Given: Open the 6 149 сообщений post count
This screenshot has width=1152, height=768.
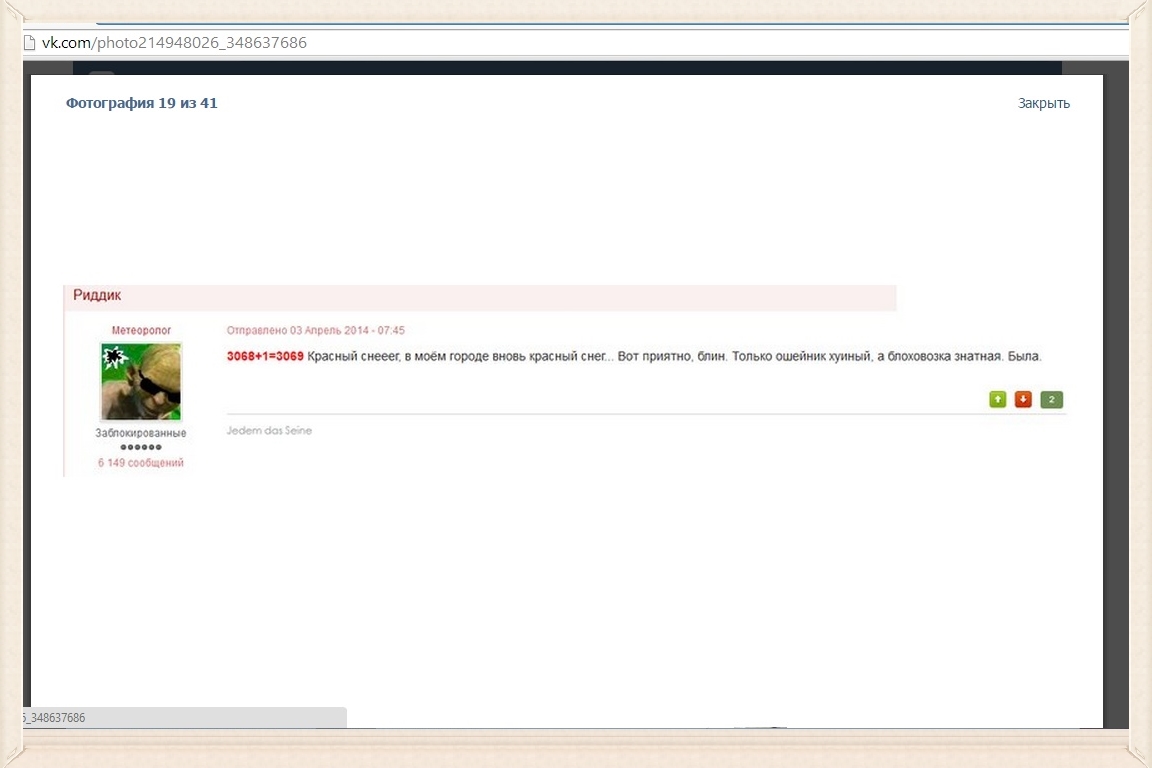Looking at the screenshot, I should pyautogui.click(x=141, y=463).
